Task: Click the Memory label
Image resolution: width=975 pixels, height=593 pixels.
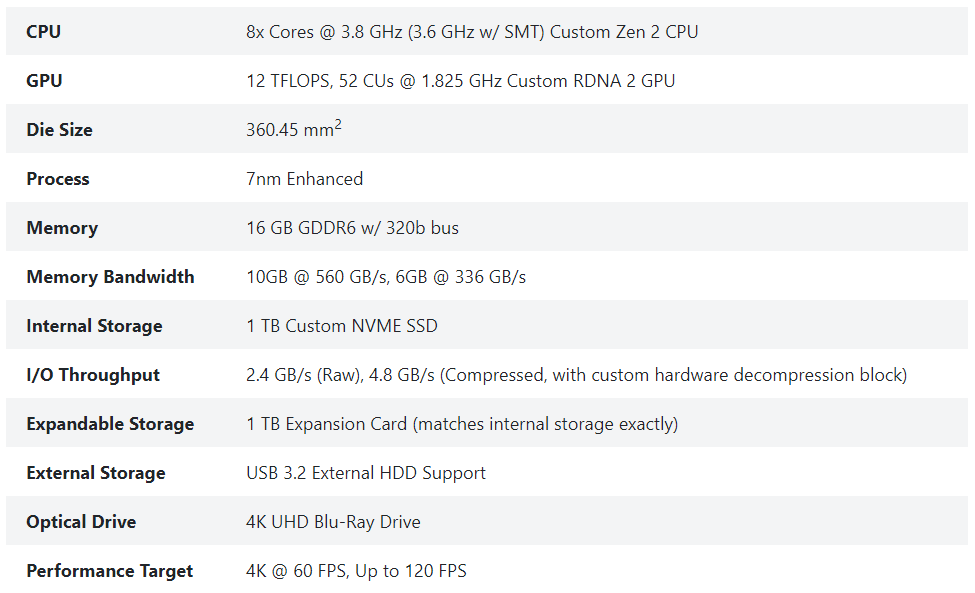Action: coord(62,228)
